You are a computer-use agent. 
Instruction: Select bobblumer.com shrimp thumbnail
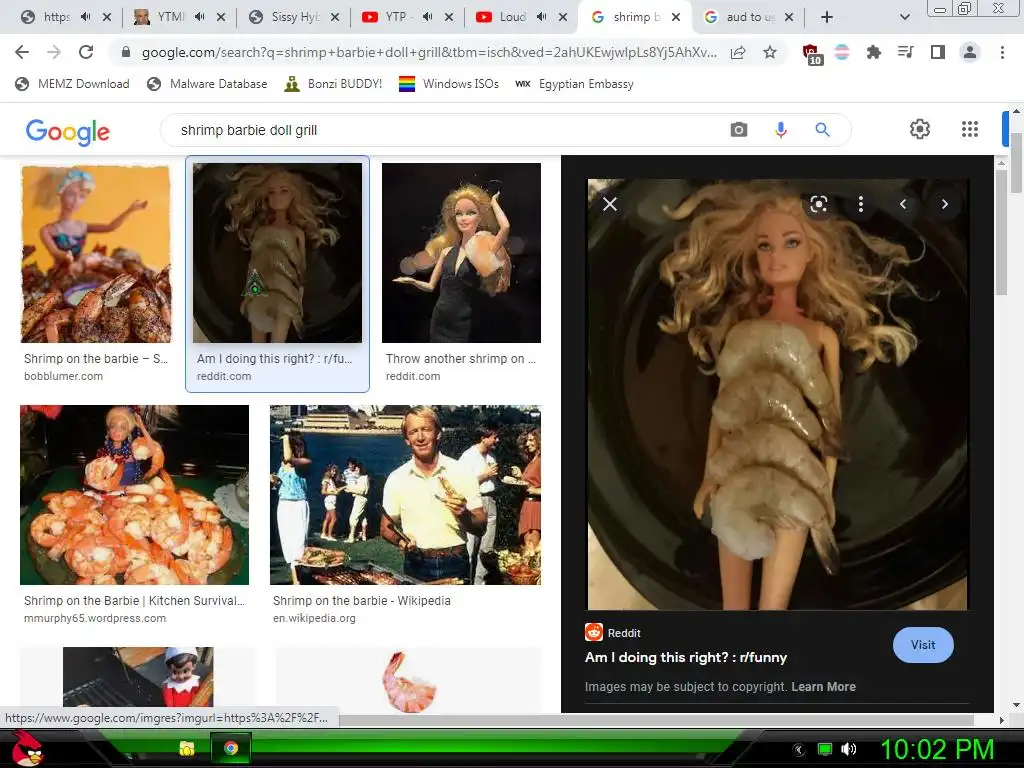(96, 253)
